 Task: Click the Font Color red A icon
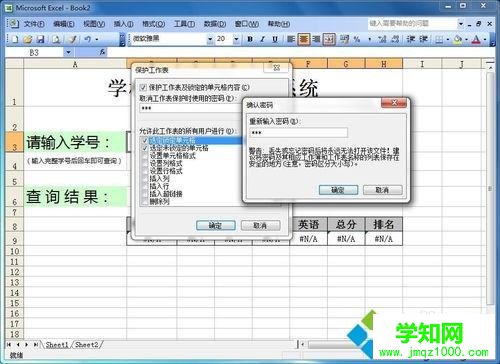(x=476, y=40)
